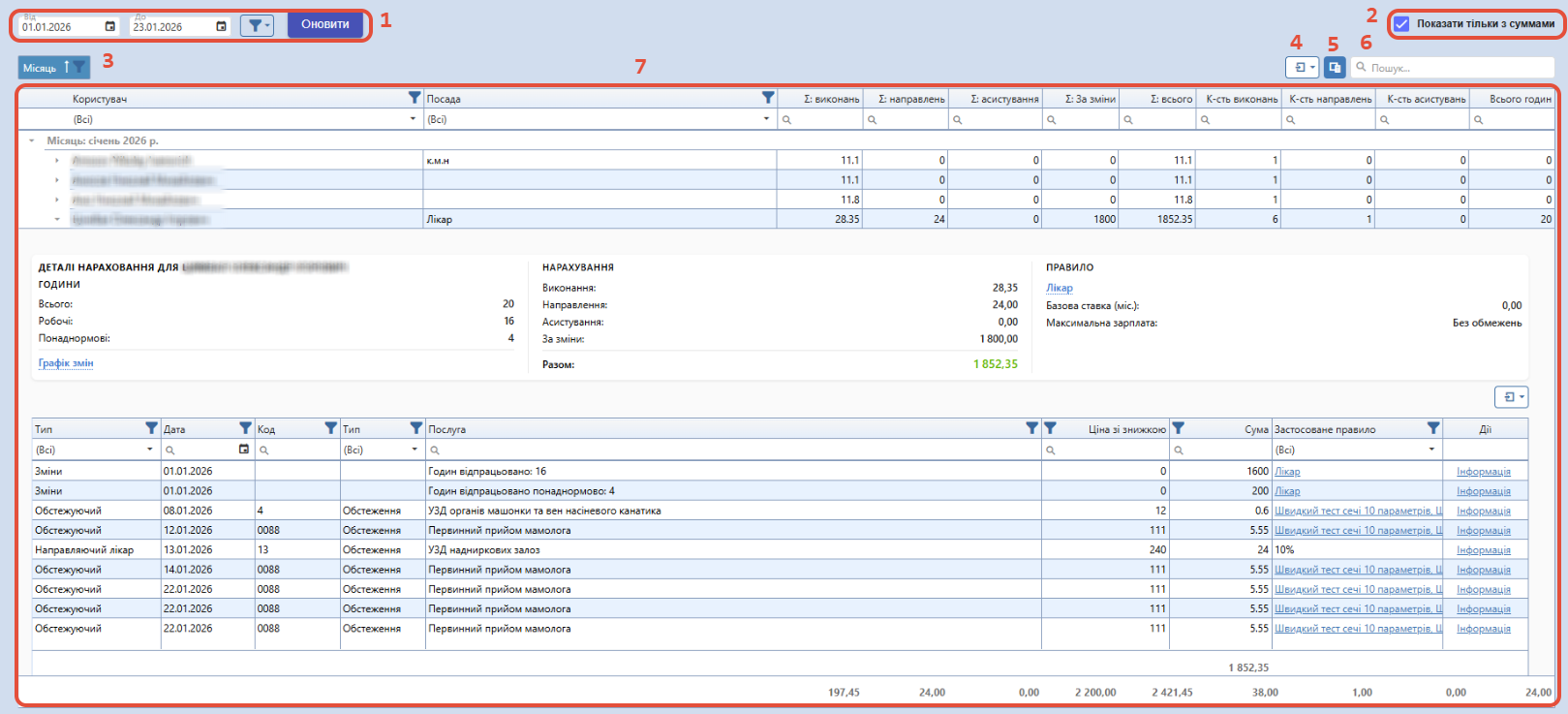
Task: Open the (Всі) dropdown under Посада
Action: coord(766,119)
